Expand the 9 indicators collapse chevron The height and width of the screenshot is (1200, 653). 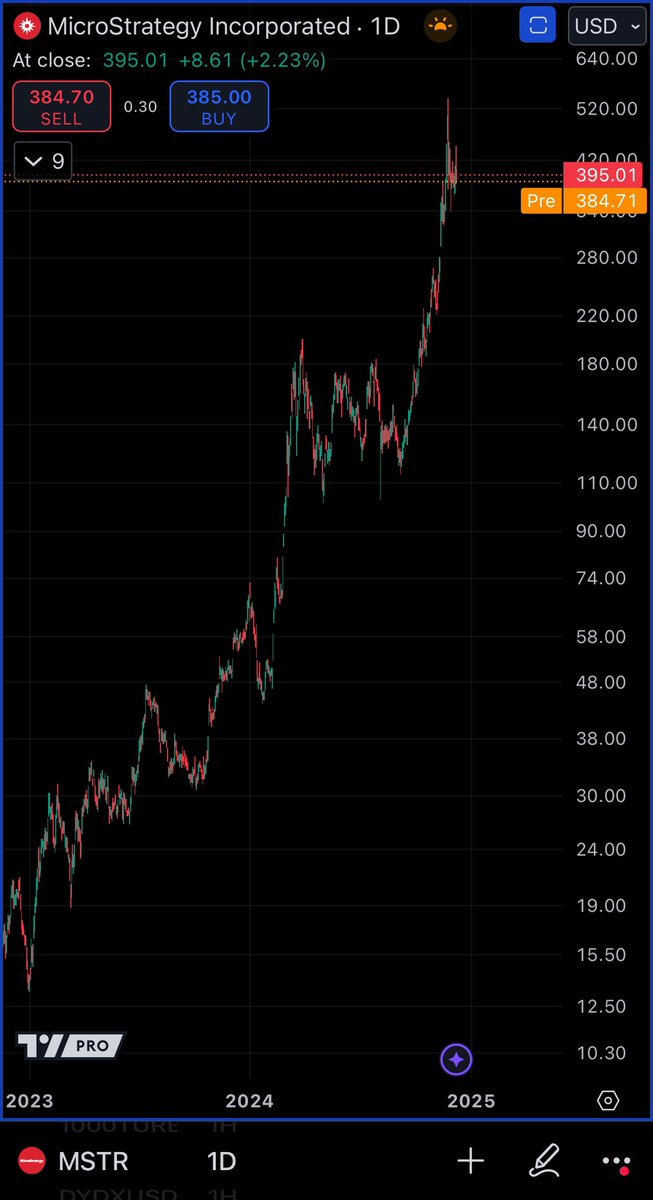[x=43, y=161]
